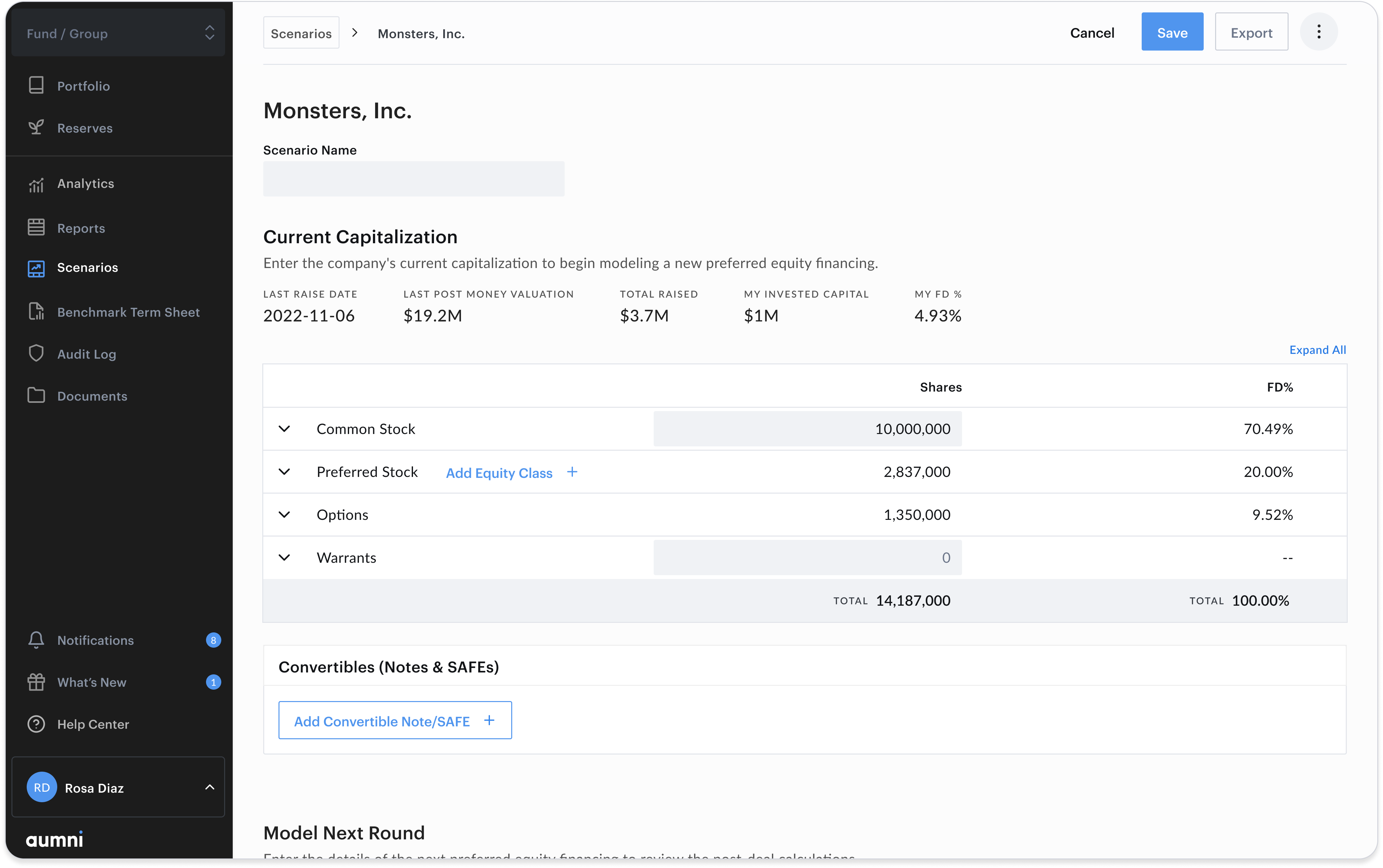1383x868 pixels.
Task: Click the Help Center question mark icon
Action: coord(36,724)
